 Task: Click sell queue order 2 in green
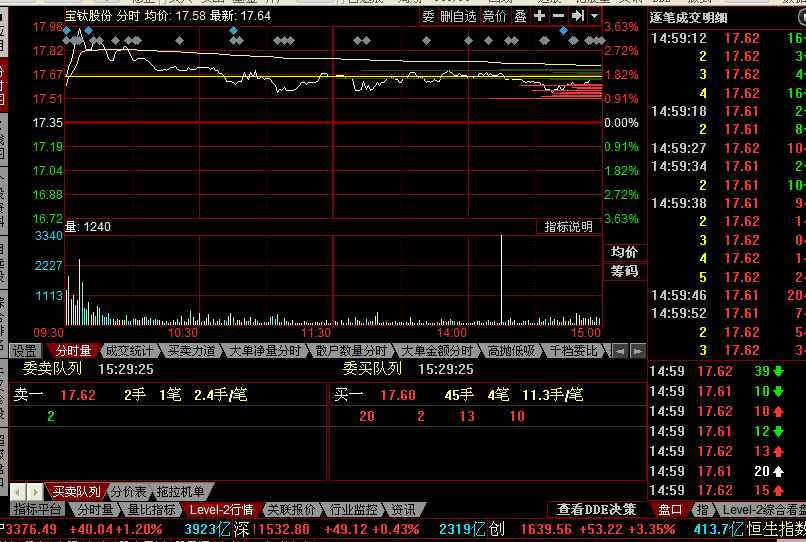(51, 416)
